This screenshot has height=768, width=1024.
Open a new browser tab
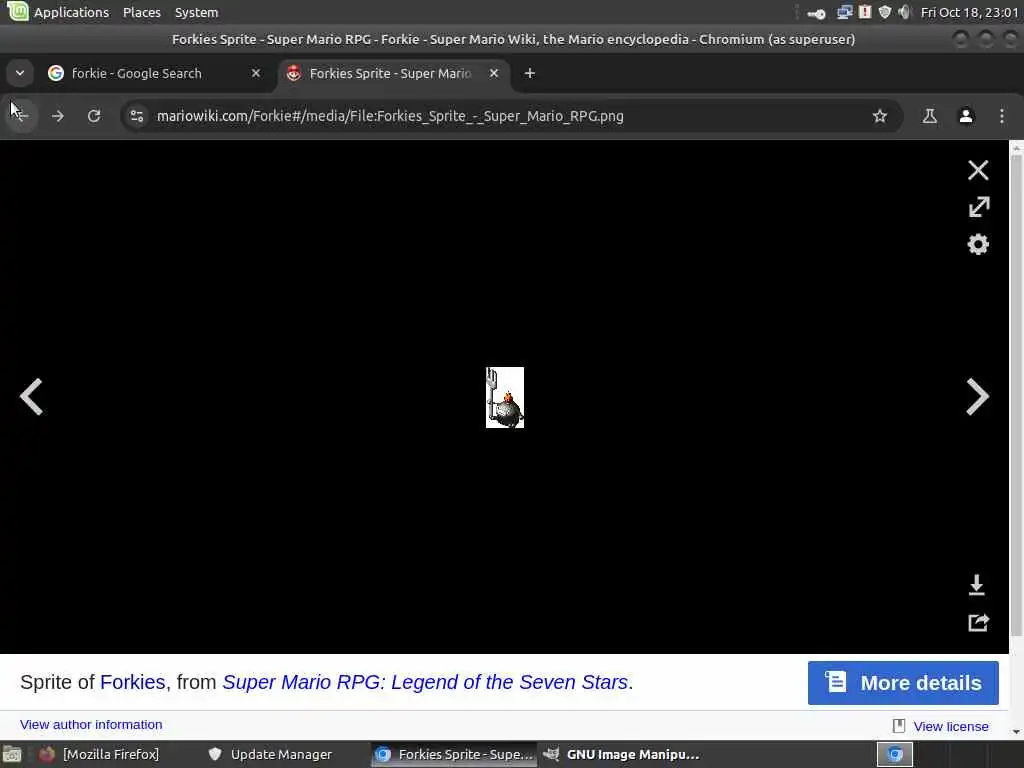[x=530, y=73]
